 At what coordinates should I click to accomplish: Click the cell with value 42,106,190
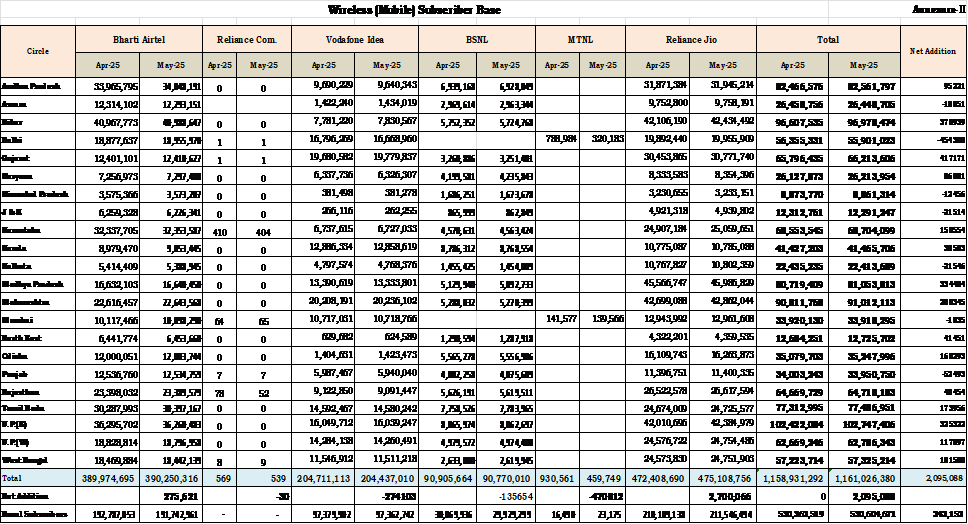[x=657, y=121]
